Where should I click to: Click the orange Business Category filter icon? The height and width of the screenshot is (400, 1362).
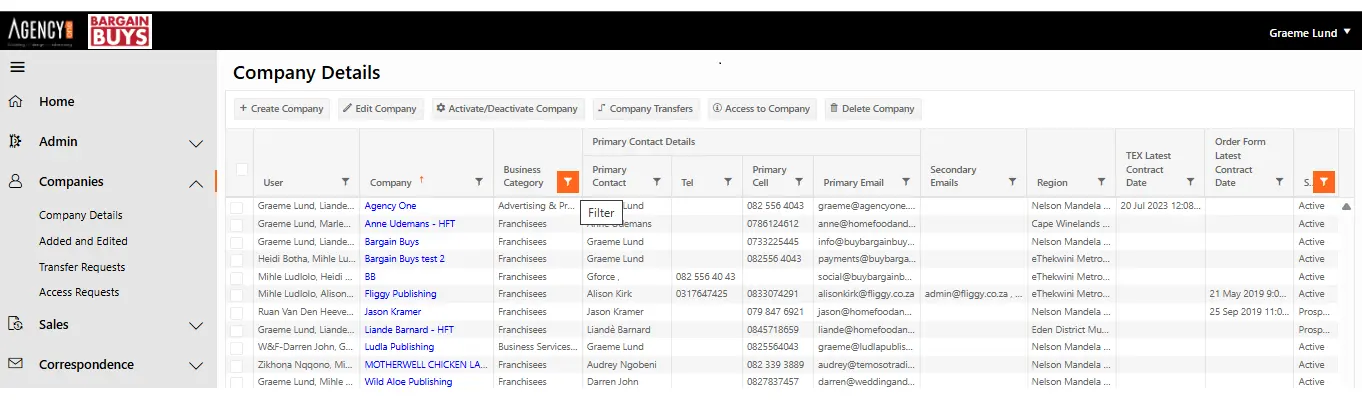[567, 181]
